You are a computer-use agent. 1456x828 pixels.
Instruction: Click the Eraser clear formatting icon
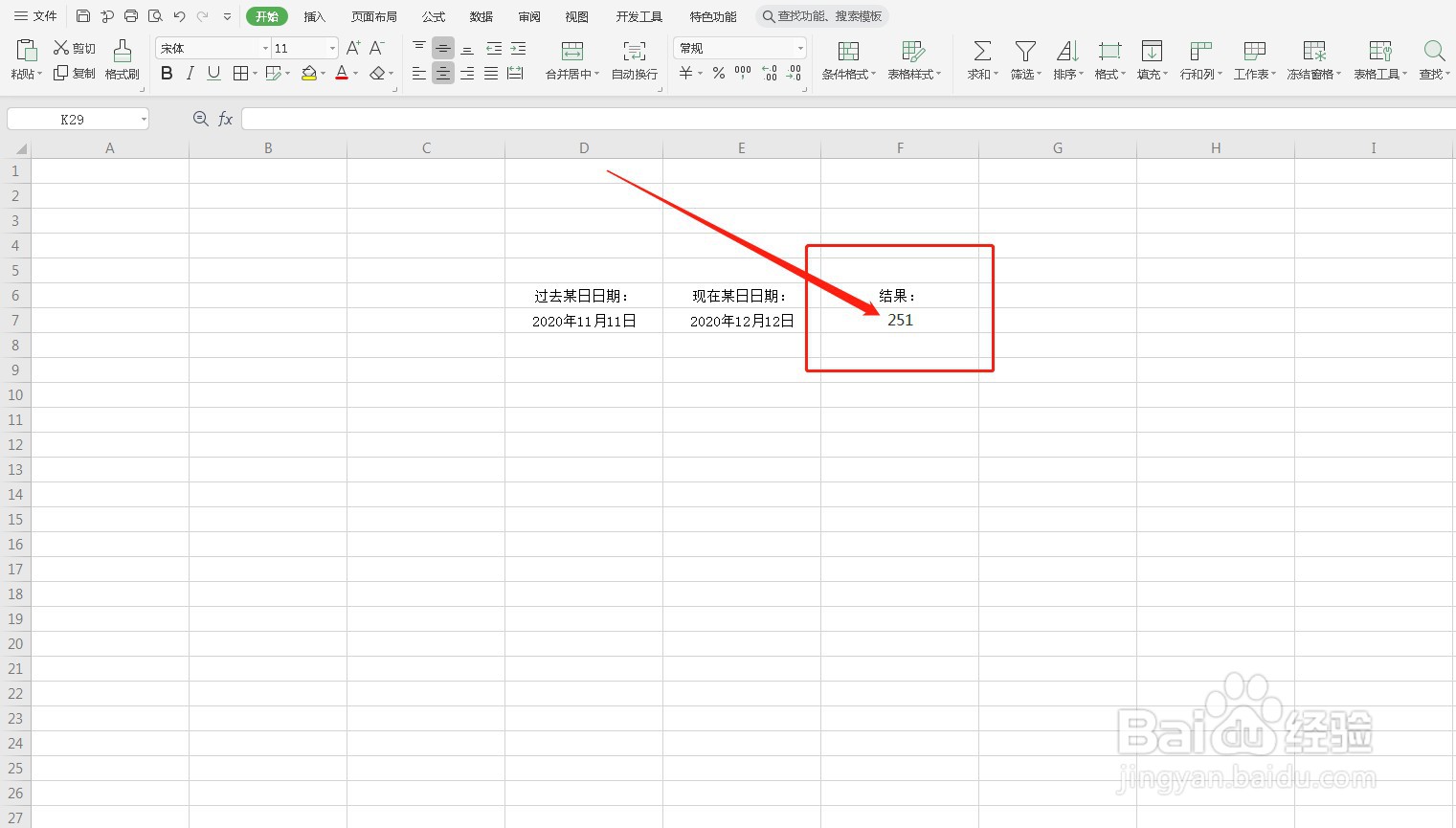377,73
